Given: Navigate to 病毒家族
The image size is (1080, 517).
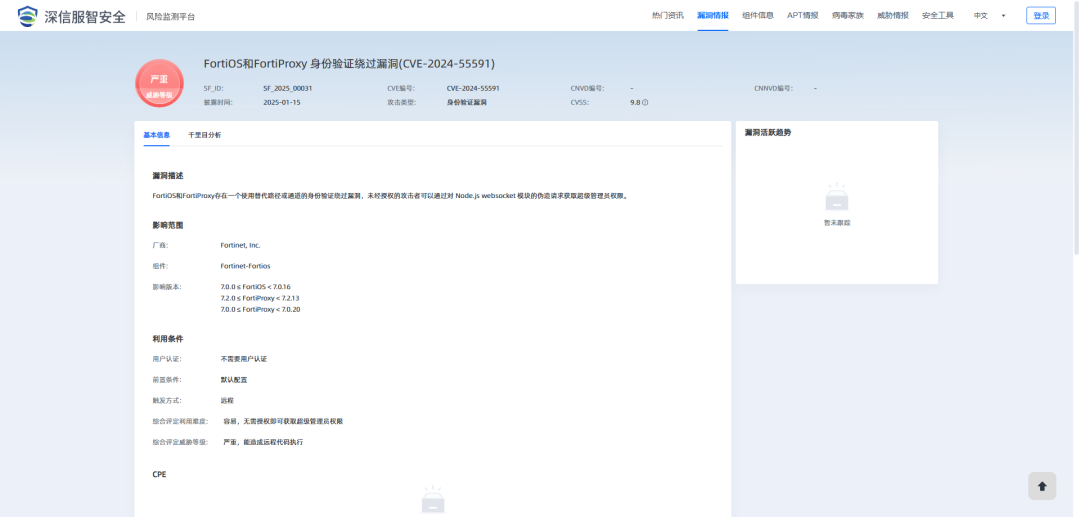Looking at the screenshot, I should click(847, 15).
